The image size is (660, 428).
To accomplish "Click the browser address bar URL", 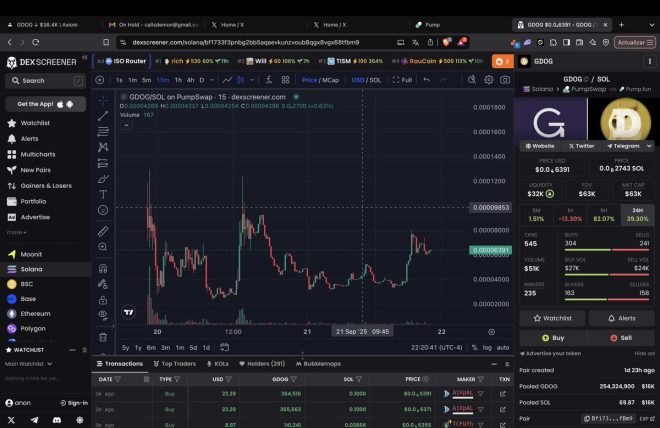I will tap(246, 42).
